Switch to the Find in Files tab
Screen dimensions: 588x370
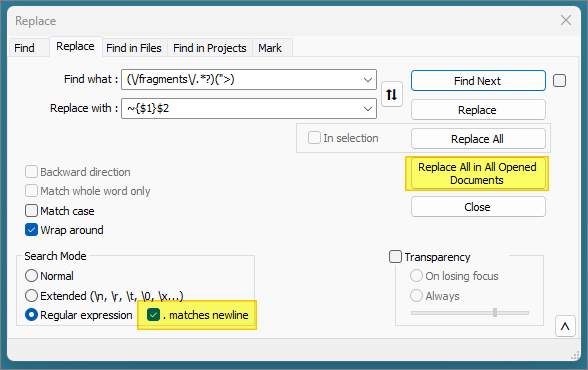[x=134, y=48]
